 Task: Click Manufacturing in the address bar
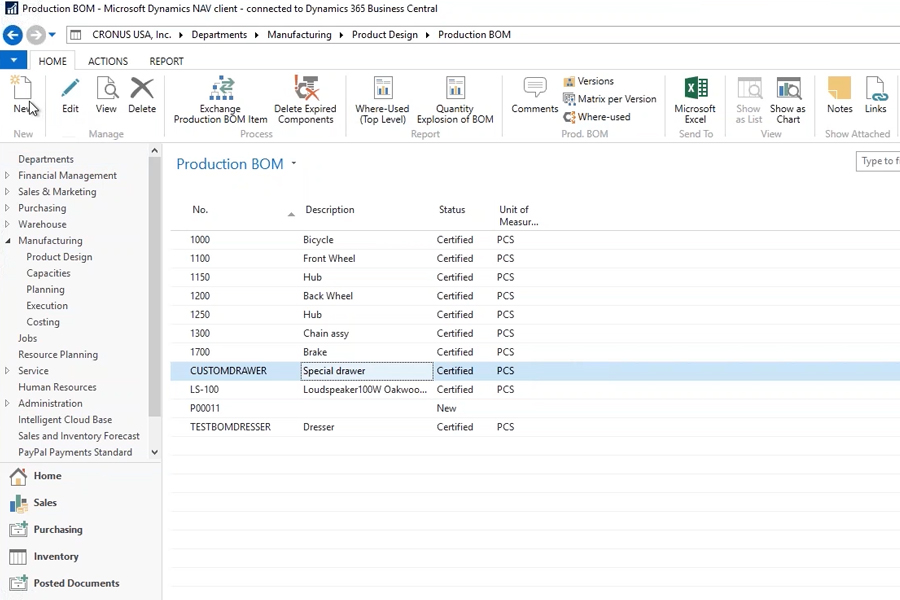point(299,35)
